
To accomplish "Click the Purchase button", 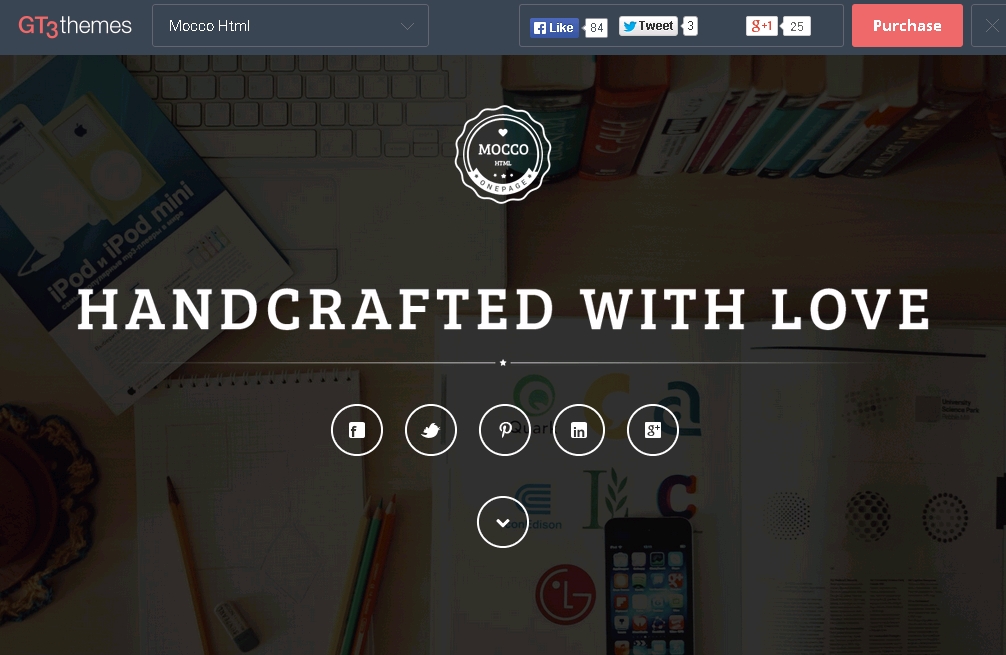I will click(x=907, y=26).
